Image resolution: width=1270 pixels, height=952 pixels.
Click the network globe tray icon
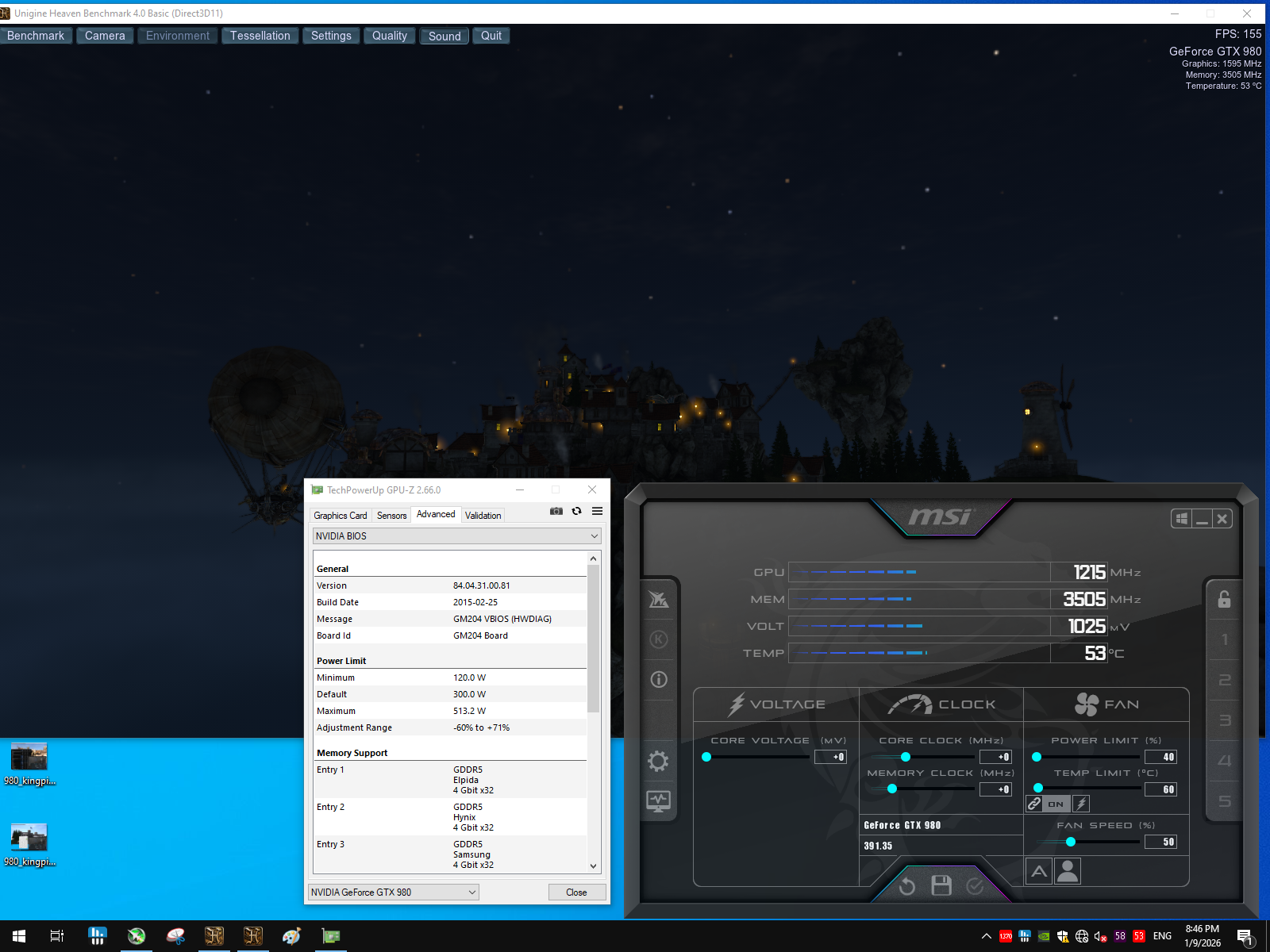[x=1082, y=936]
